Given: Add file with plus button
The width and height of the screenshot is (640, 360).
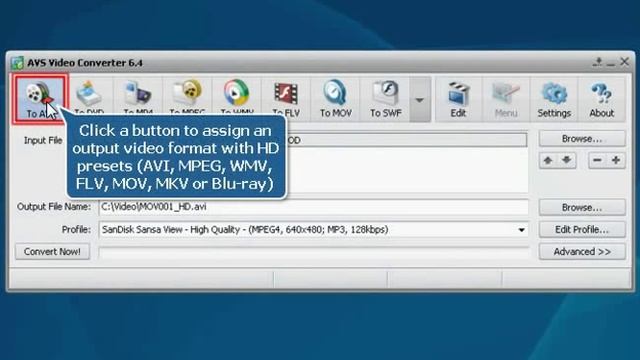Looking at the screenshot, I should click(x=616, y=160).
